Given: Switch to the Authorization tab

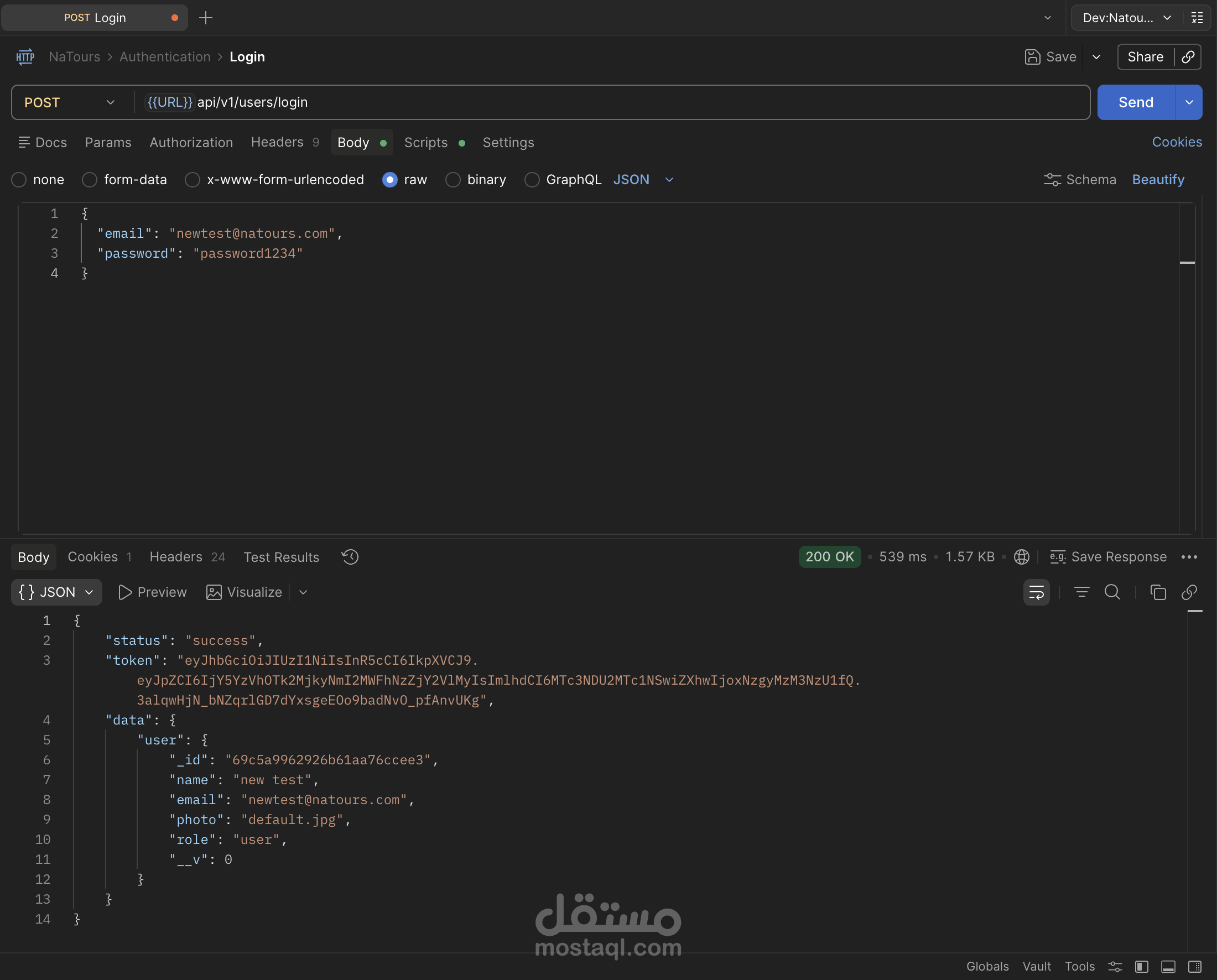Looking at the screenshot, I should [x=191, y=142].
